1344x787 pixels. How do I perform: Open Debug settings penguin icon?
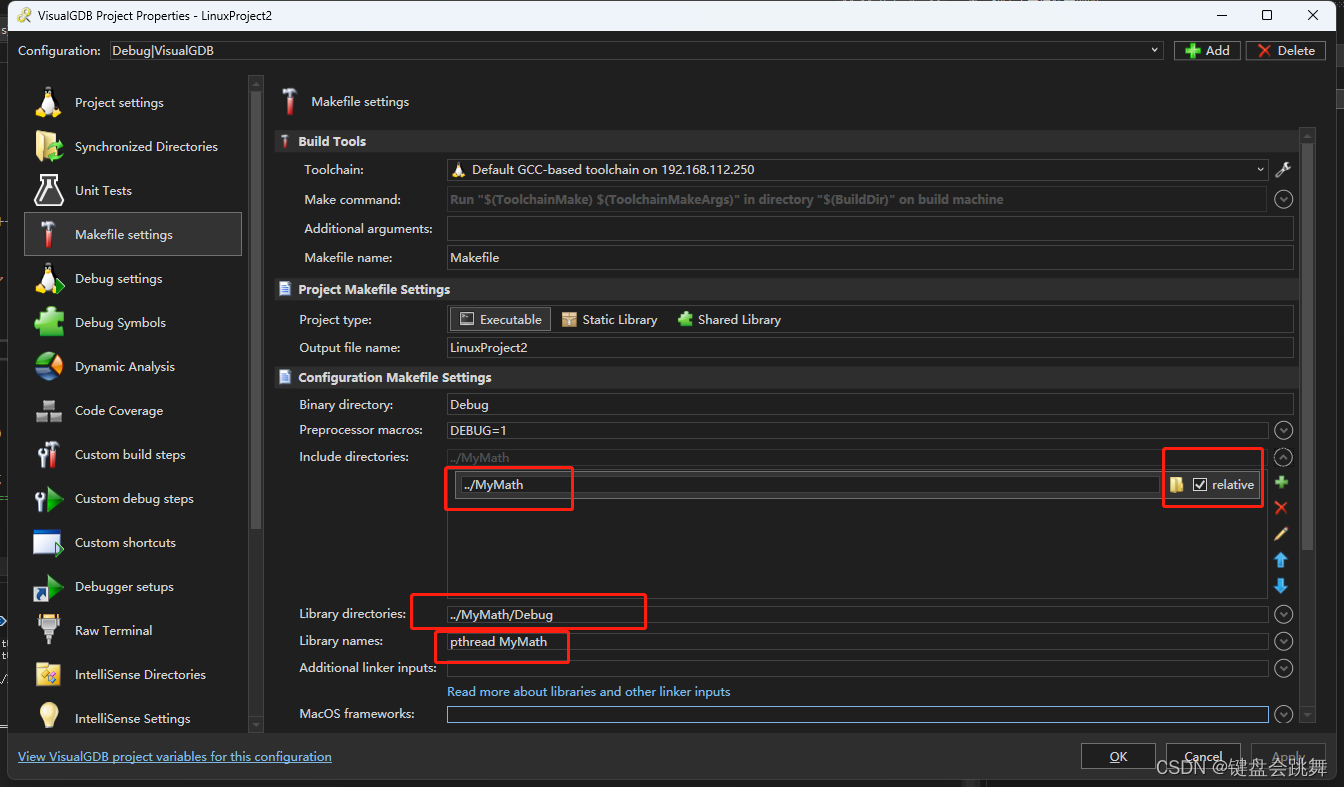tap(48, 278)
